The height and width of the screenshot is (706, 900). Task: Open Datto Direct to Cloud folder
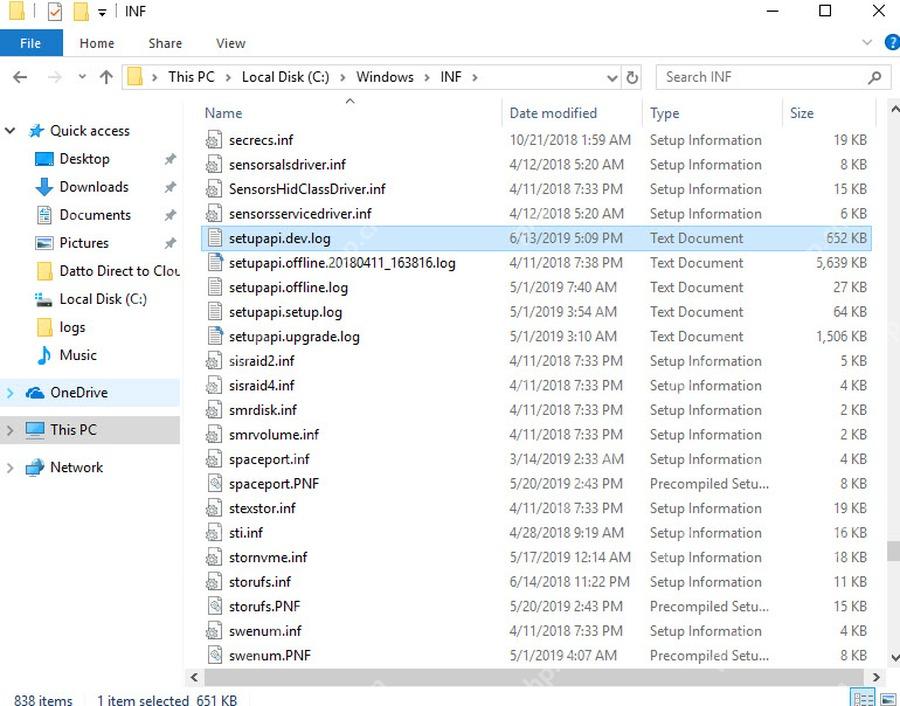[119, 271]
